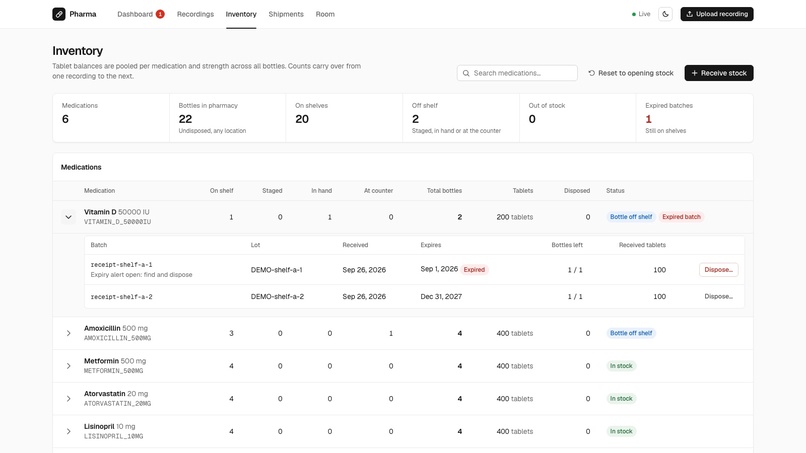Click the Receive stock button
Image resolution: width=806 pixels, height=453 pixels.
click(719, 73)
